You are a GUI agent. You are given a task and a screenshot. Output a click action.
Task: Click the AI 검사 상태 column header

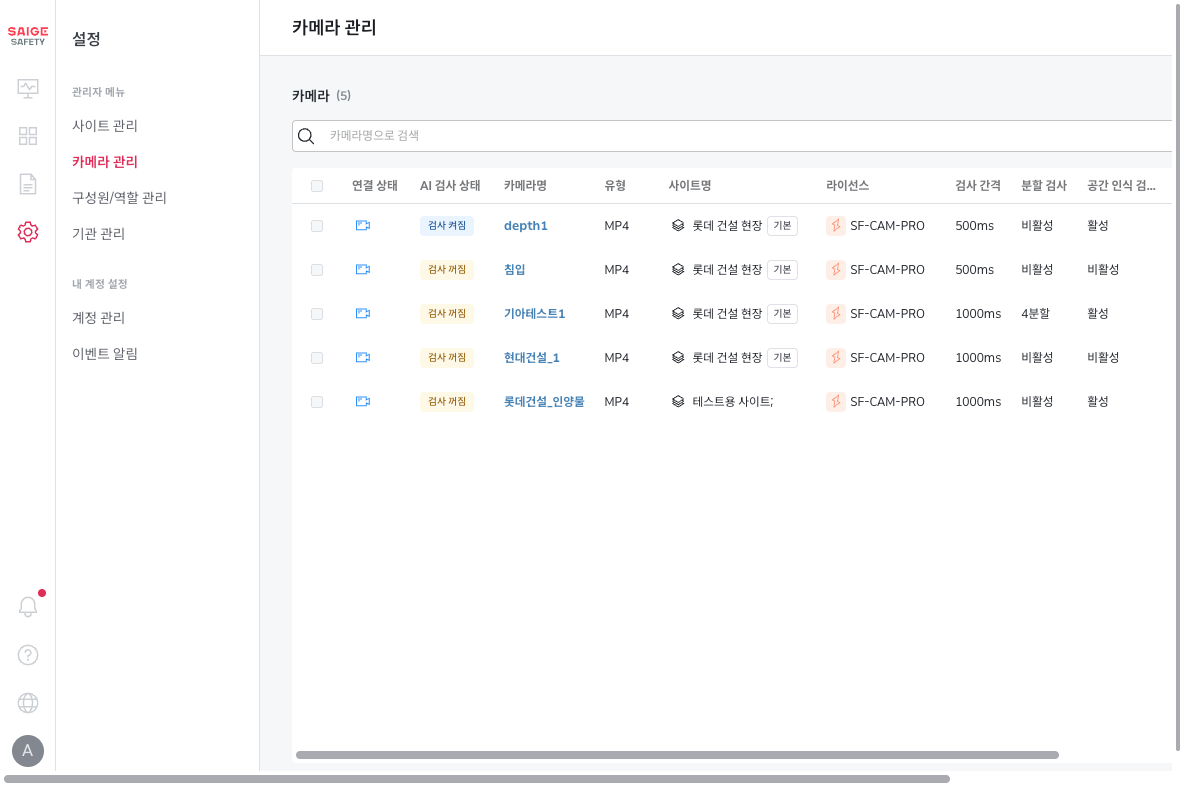coord(450,186)
